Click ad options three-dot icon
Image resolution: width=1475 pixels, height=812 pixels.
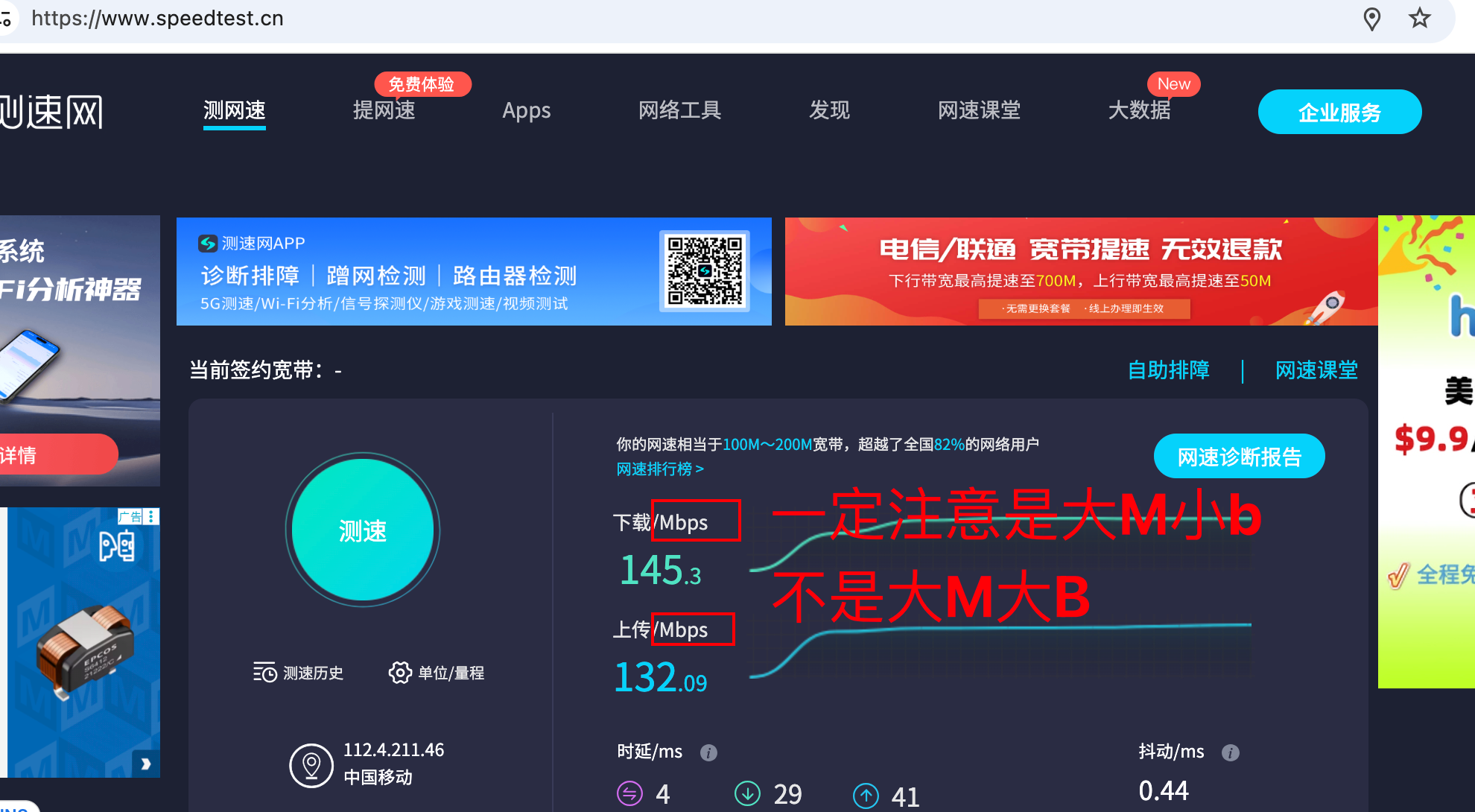tap(151, 516)
